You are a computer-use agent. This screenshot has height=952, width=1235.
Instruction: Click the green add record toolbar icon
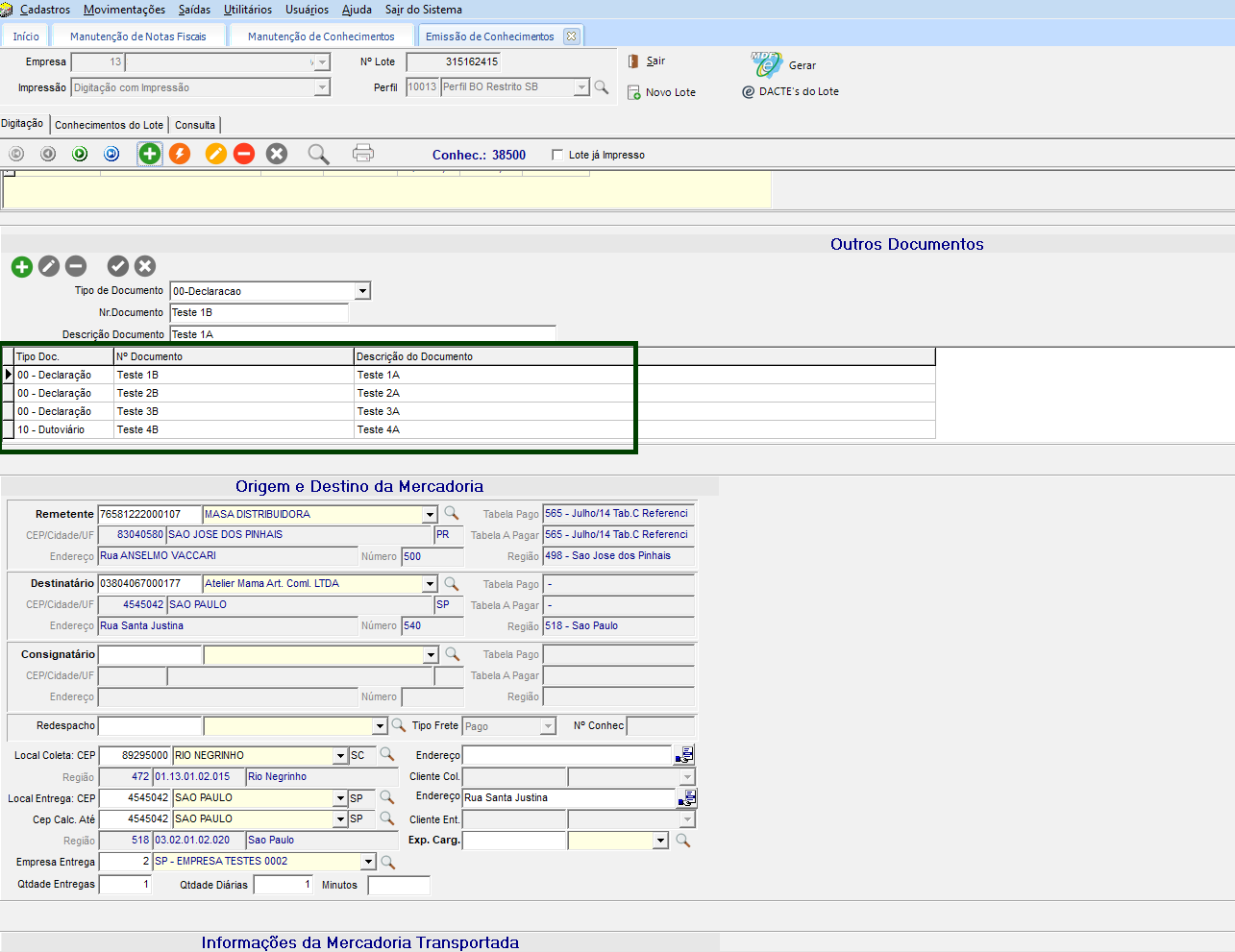pos(150,154)
